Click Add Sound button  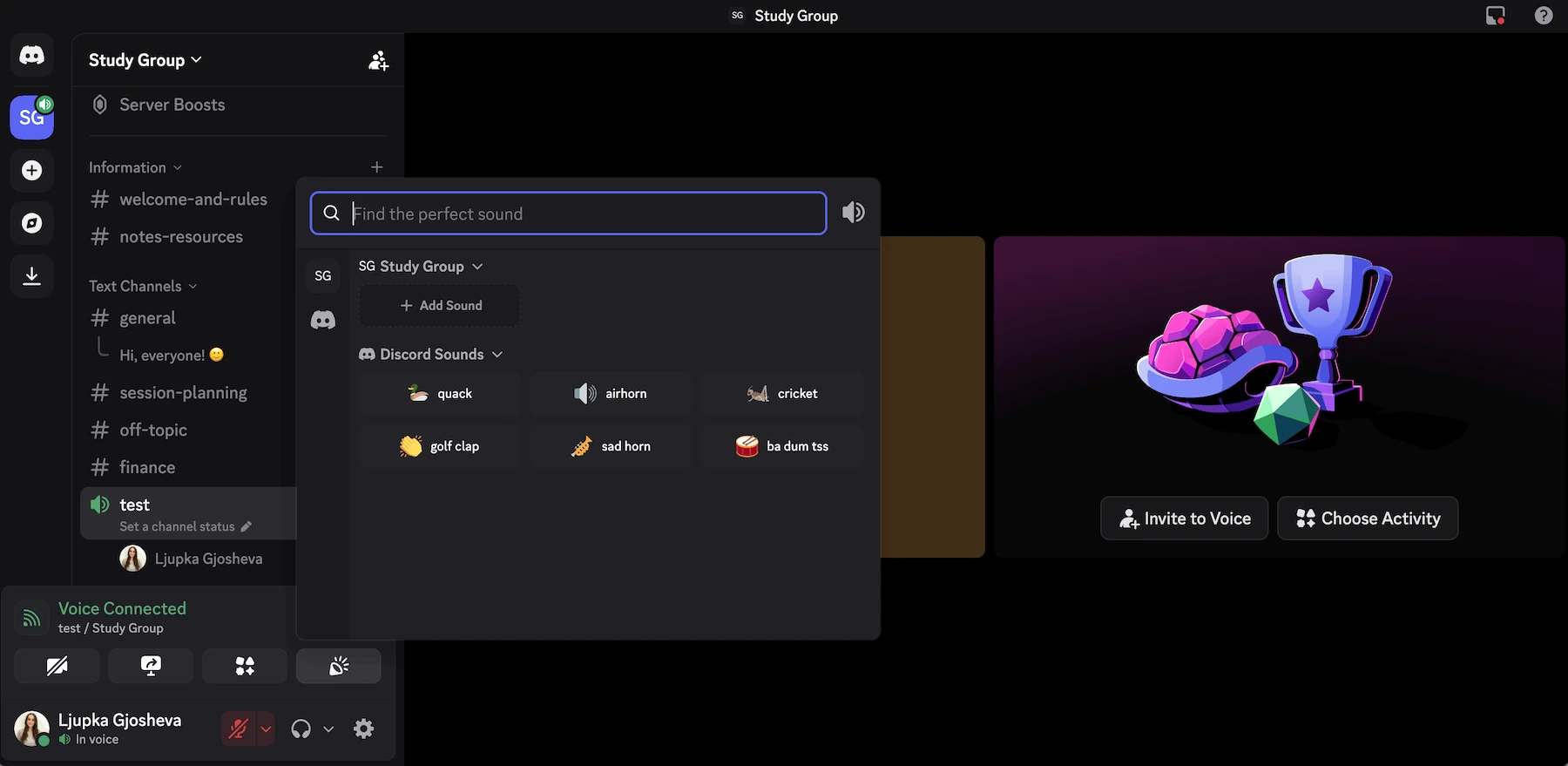tap(440, 306)
